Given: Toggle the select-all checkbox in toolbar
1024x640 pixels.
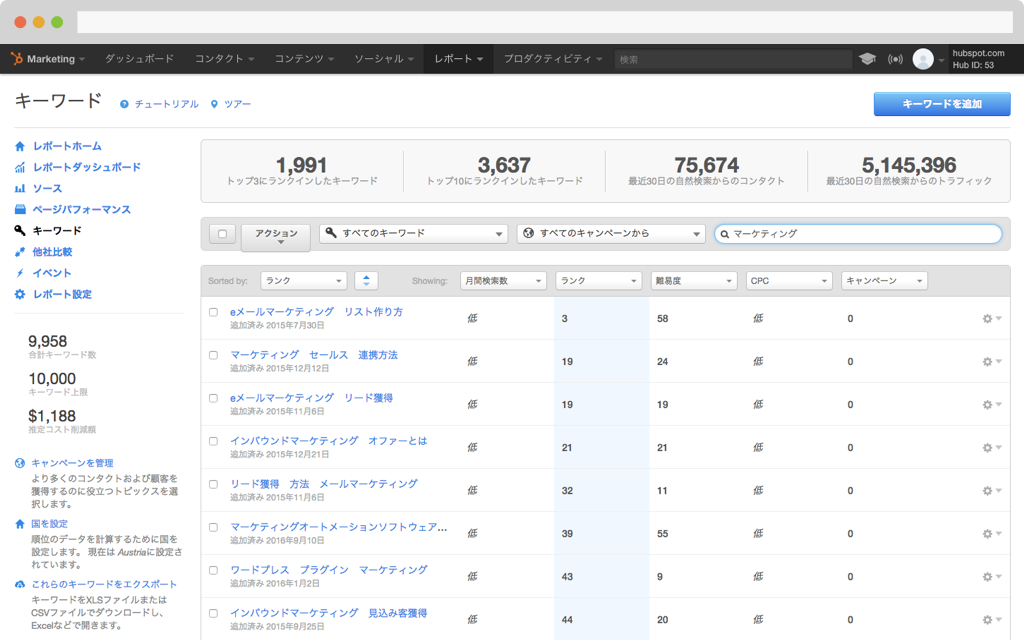Looking at the screenshot, I should [222, 234].
